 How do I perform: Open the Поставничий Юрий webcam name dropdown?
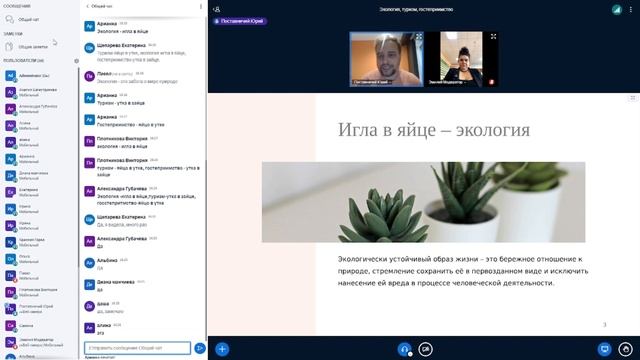point(372,82)
